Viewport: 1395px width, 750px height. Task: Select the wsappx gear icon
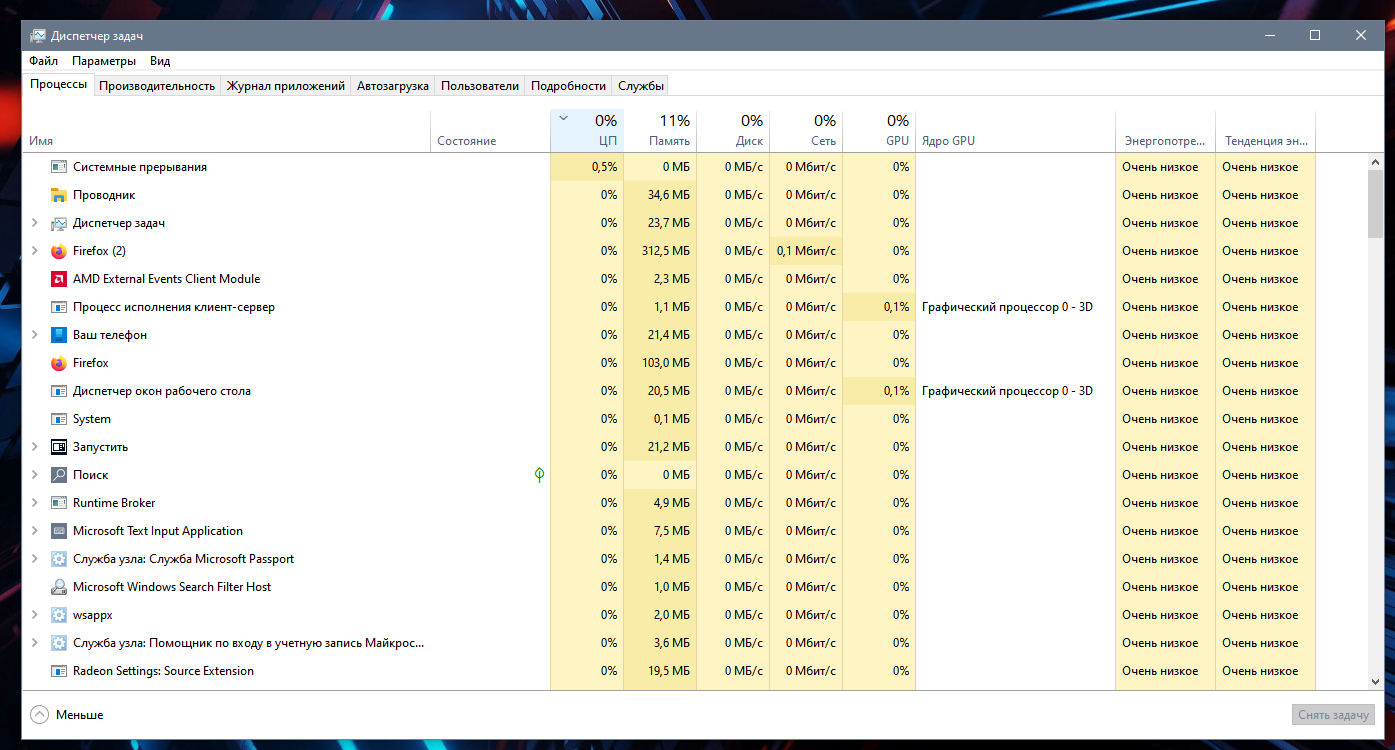click(x=58, y=615)
